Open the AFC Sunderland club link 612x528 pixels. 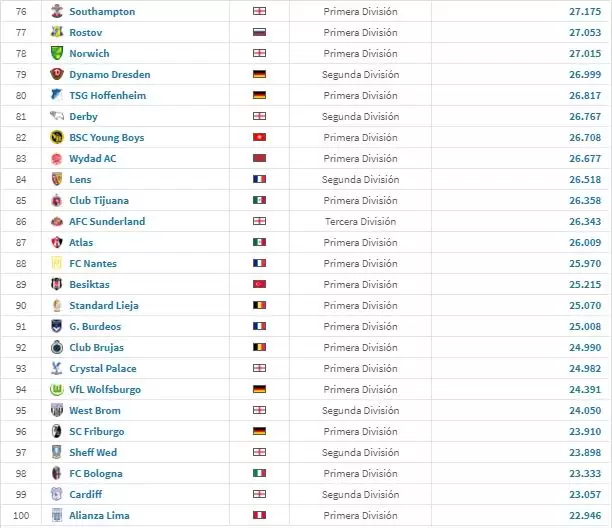tap(107, 221)
